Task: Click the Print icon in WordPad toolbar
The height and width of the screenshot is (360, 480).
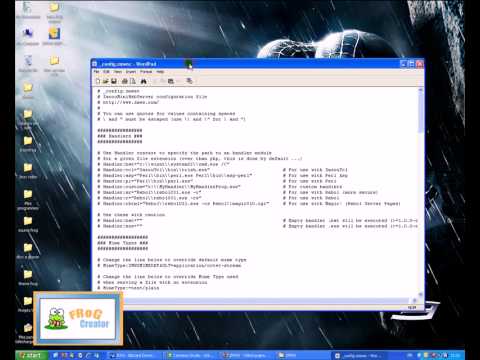Action: click(125, 81)
